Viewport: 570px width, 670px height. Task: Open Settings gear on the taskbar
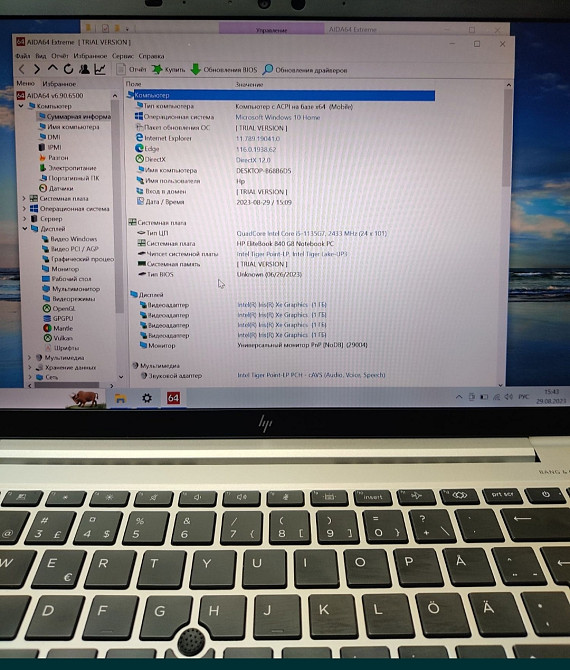[x=147, y=398]
